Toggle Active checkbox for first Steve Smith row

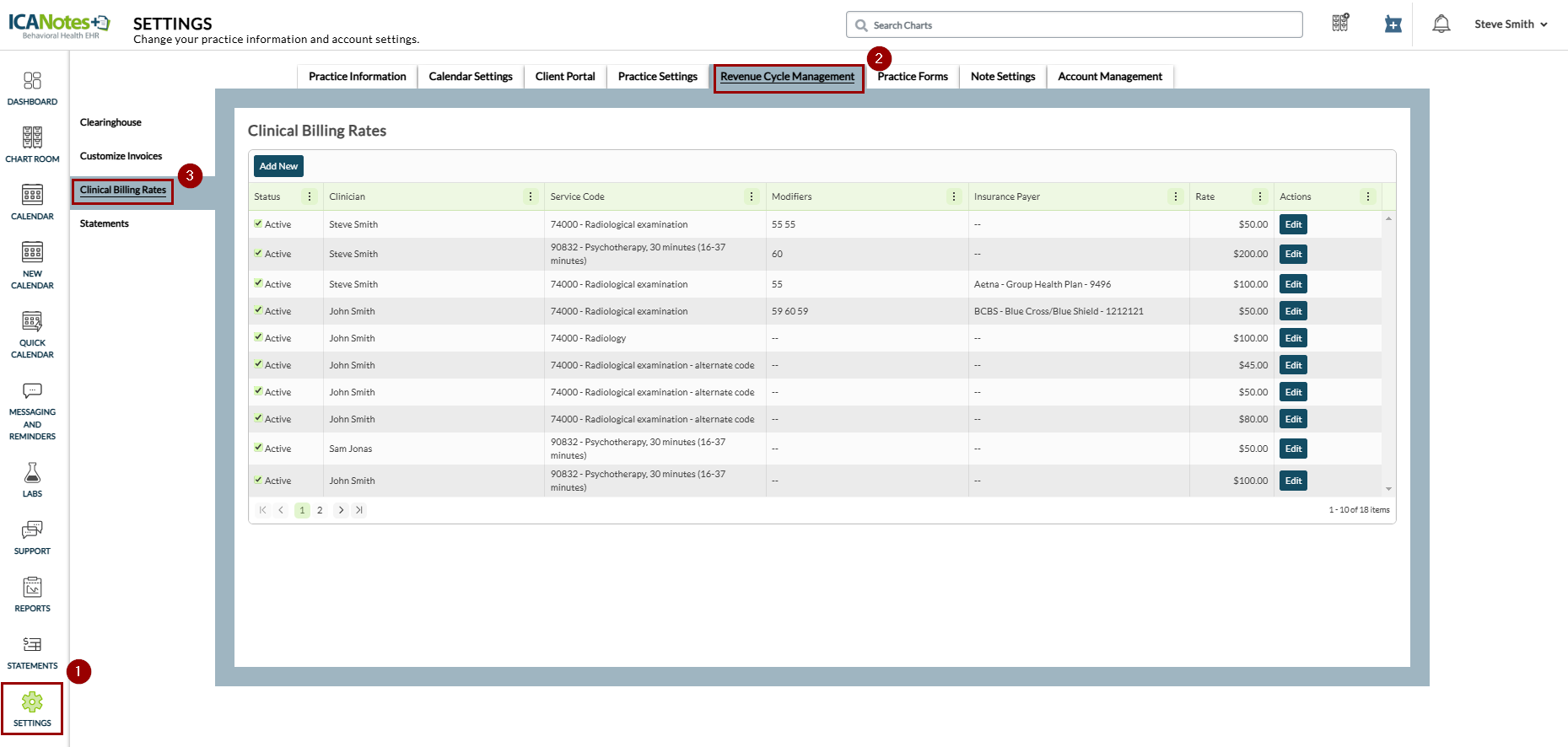(x=258, y=223)
